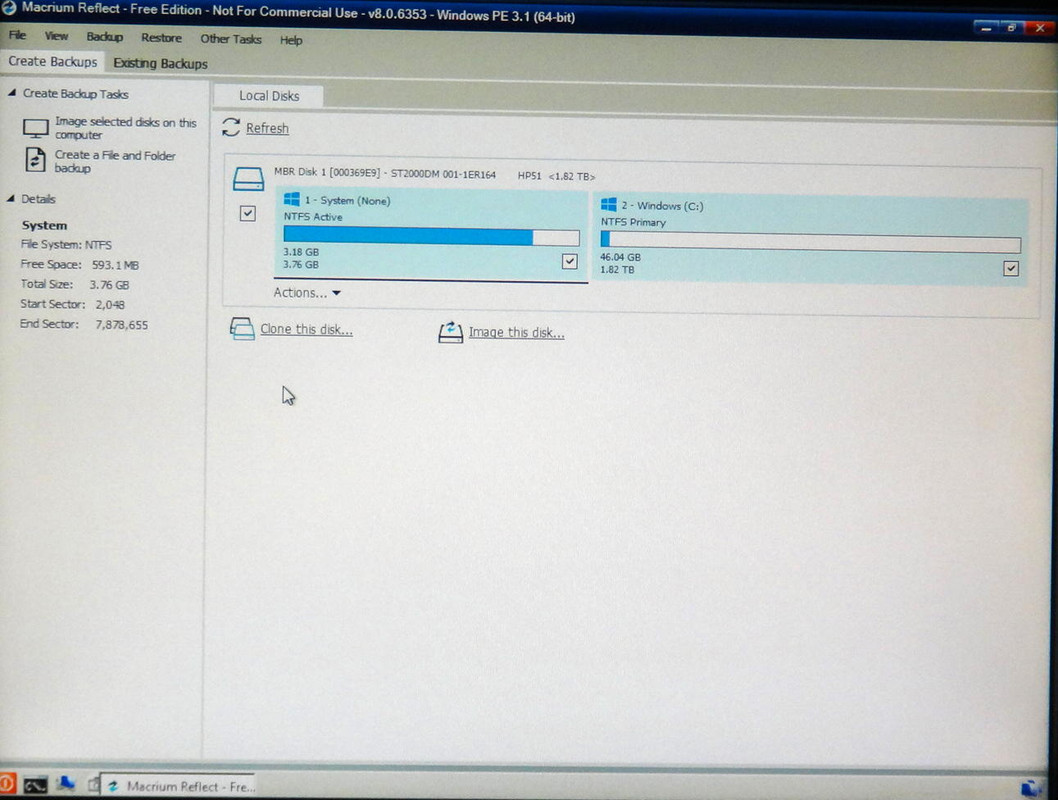Open the Backup menu
1058x800 pixels.
click(105, 36)
